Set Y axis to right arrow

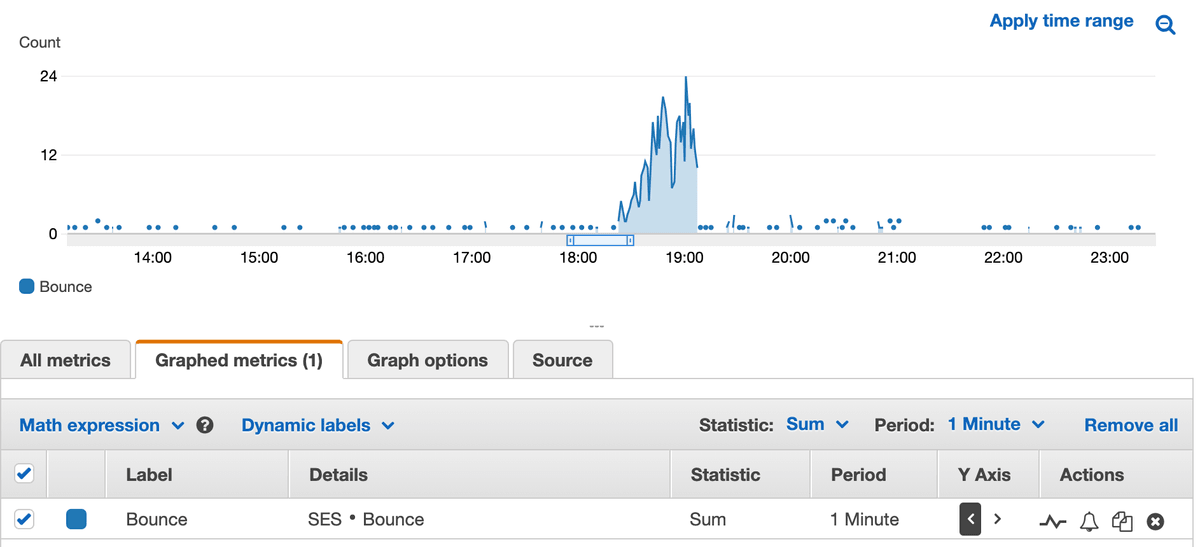pos(997,520)
